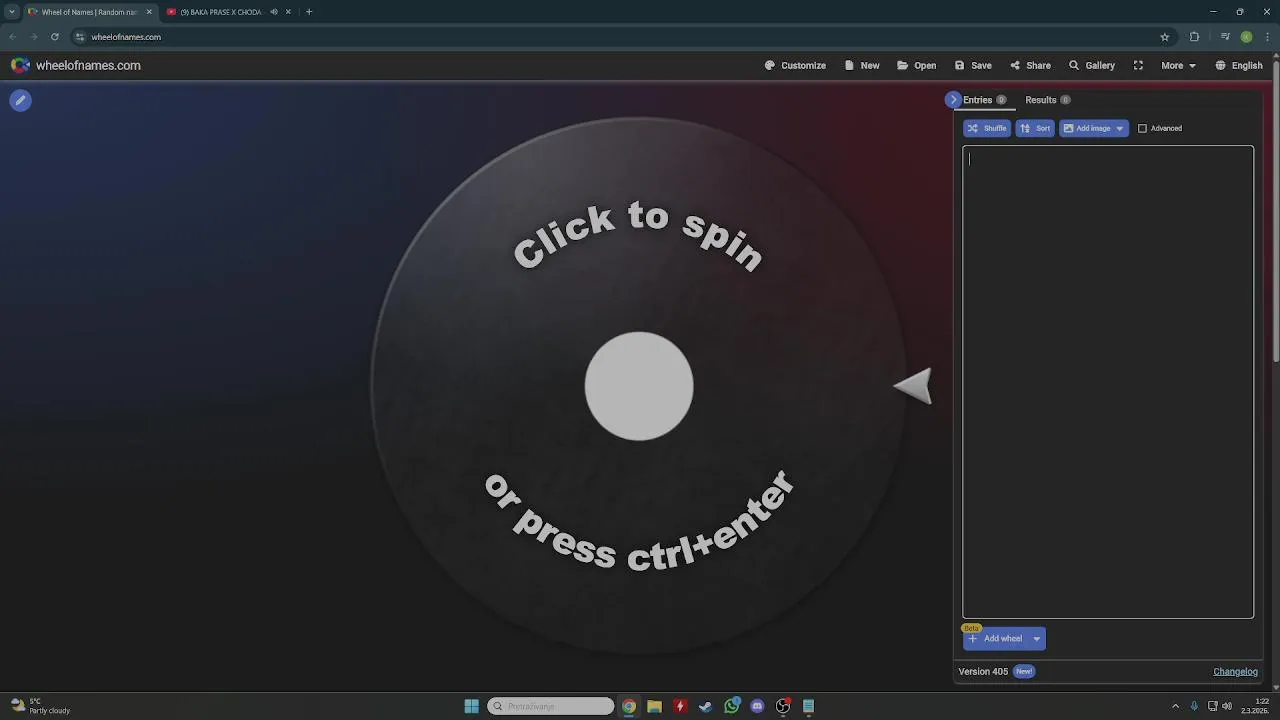The image size is (1280, 720).
Task: Open the Add wheel dropdown arrow
Action: click(x=1037, y=638)
